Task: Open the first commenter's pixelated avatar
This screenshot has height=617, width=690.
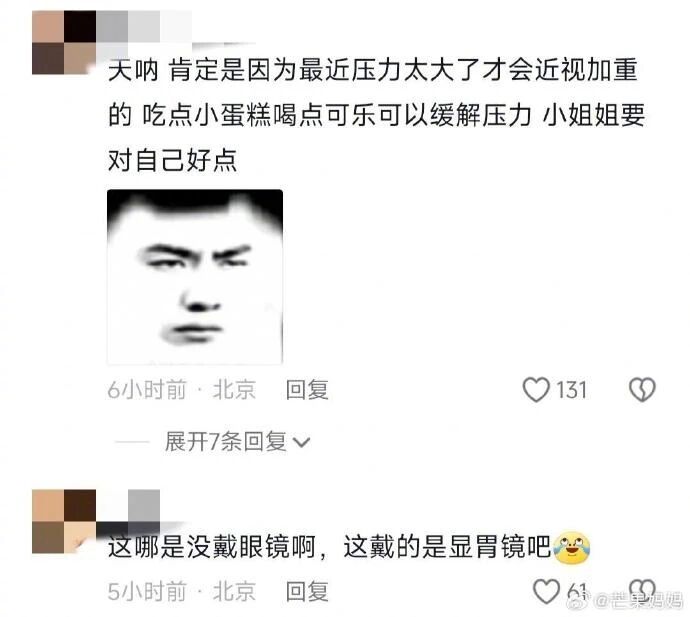Action: tap(64, 43)
